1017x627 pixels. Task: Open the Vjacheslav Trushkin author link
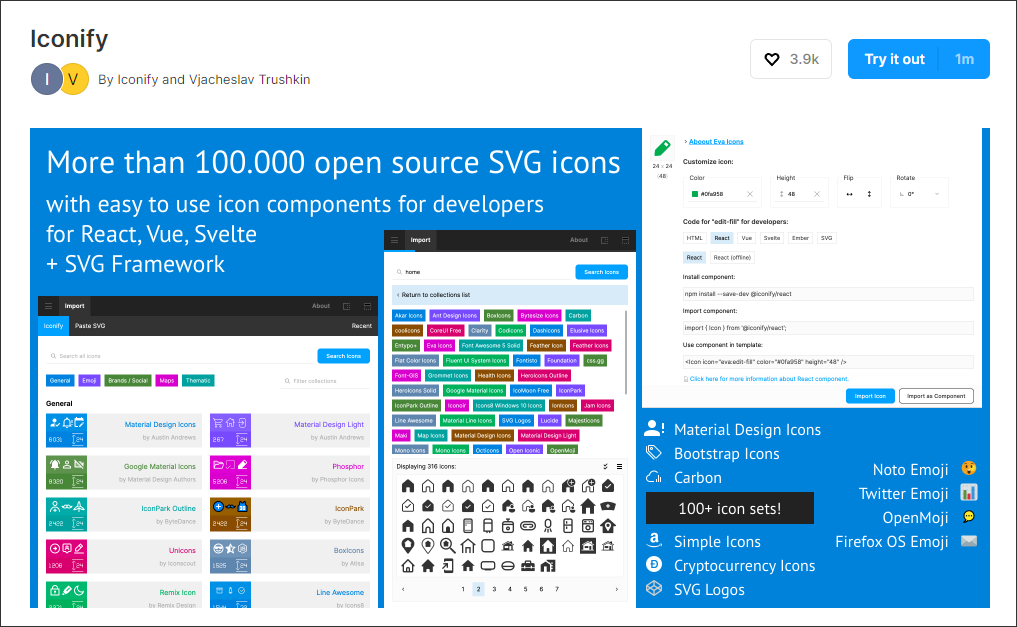[249, 79]
